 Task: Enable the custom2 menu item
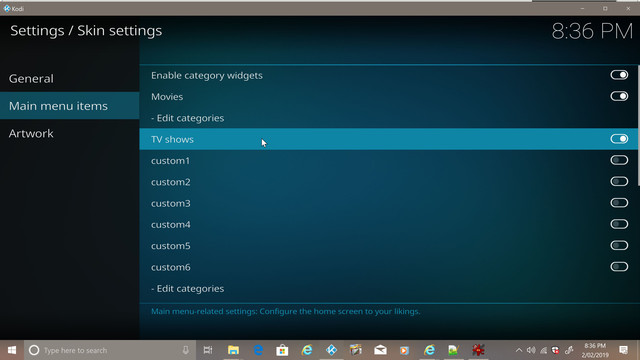pyautogui.click(x=619, y=182)
